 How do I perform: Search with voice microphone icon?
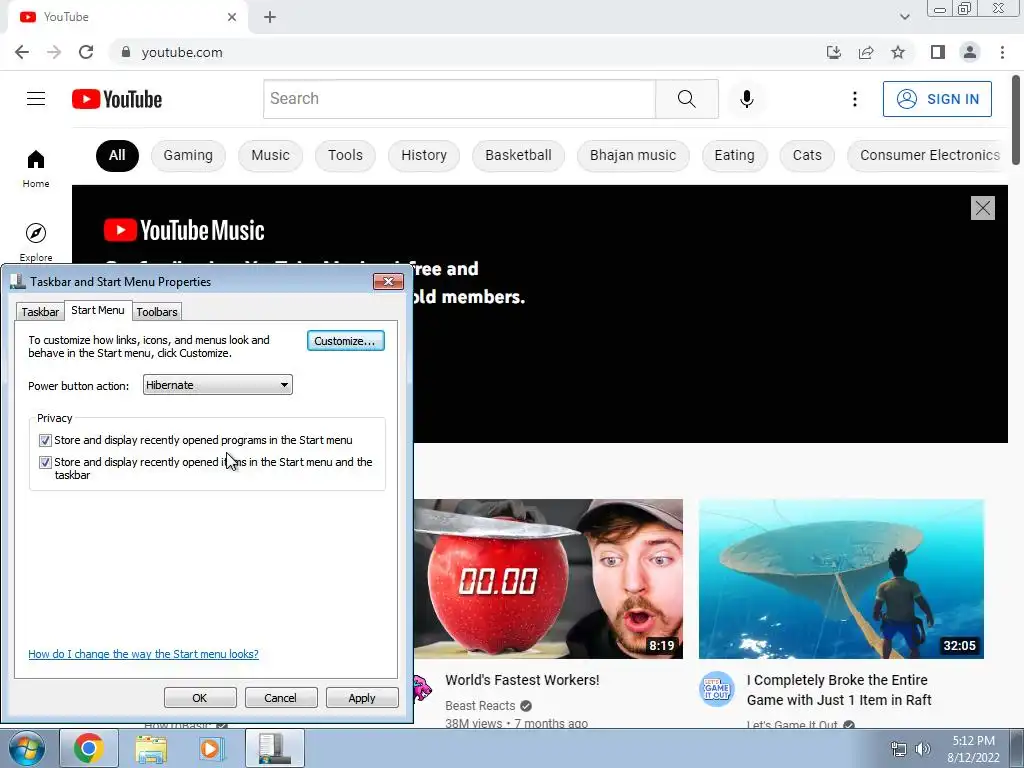tap(746, 99)
